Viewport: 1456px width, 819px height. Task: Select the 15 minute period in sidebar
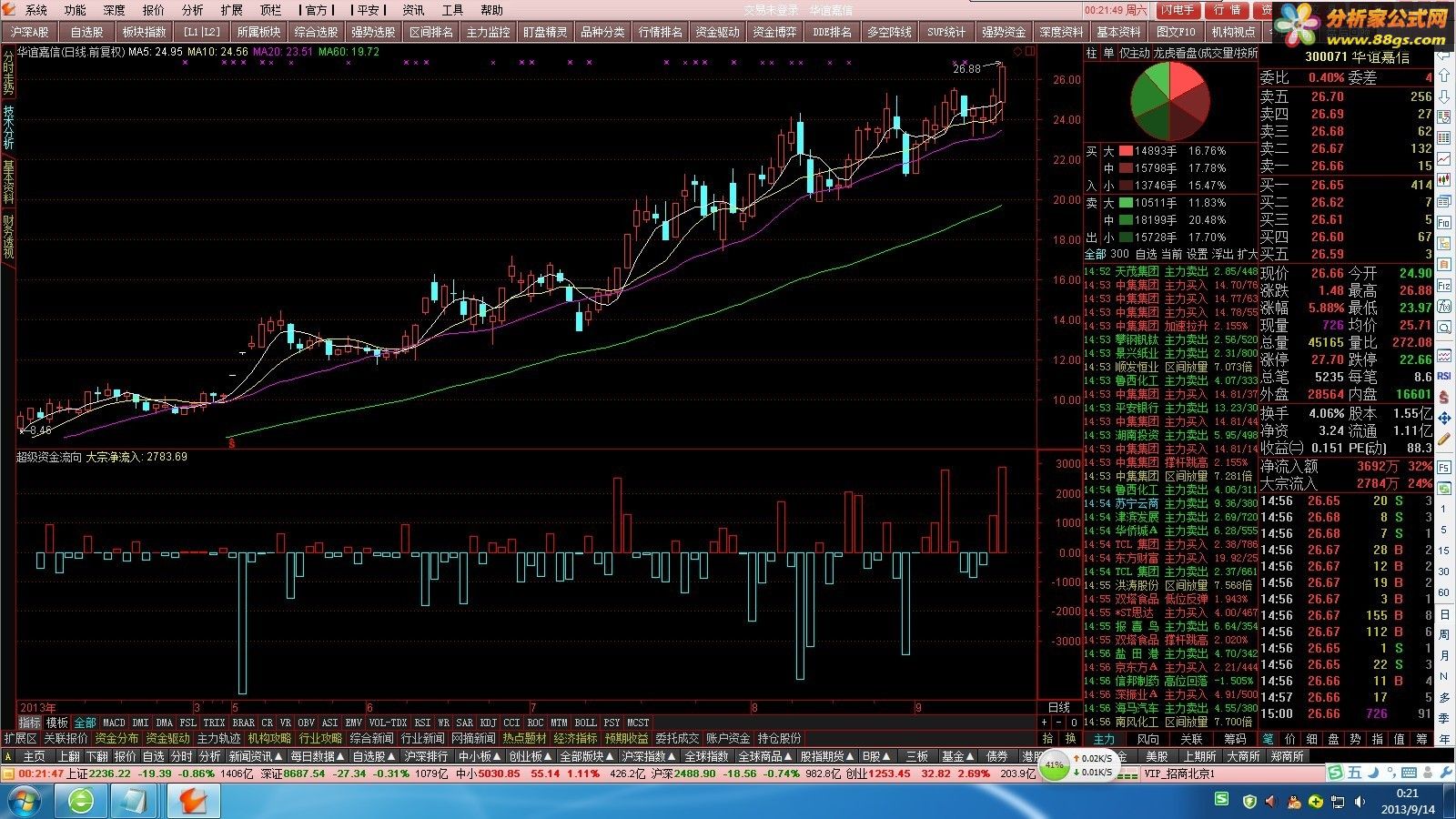pyautogui.click(x=1444, y=550)
